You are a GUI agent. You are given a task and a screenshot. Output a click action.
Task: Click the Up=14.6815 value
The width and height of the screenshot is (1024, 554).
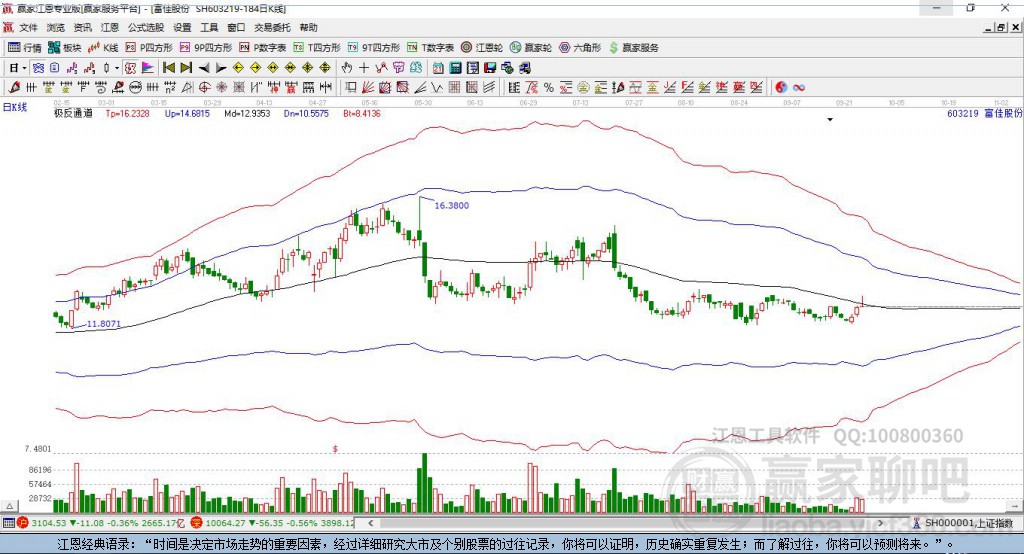pos(187,114)
